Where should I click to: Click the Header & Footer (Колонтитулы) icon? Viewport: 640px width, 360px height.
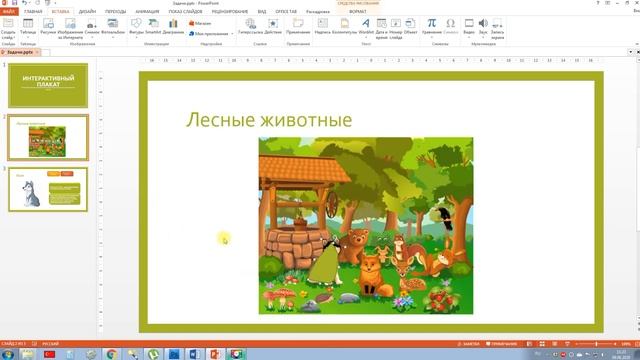tap(344, 23)
